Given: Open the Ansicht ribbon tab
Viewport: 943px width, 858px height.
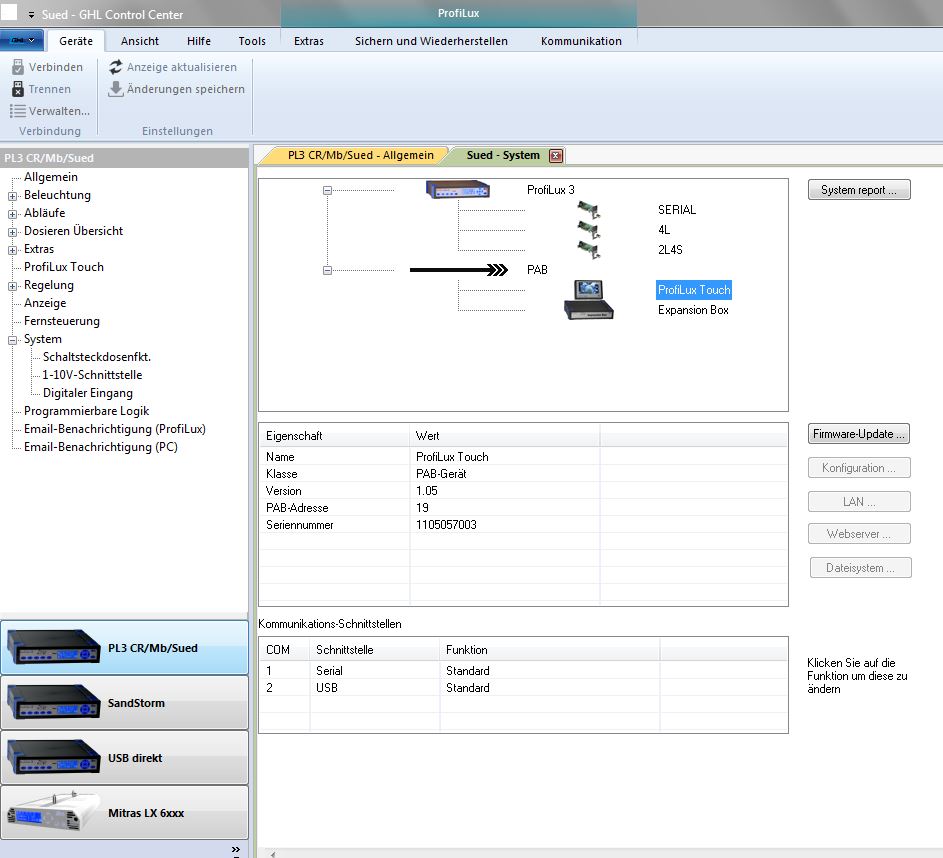Looking at the screenshot, I should coord(140,41).
